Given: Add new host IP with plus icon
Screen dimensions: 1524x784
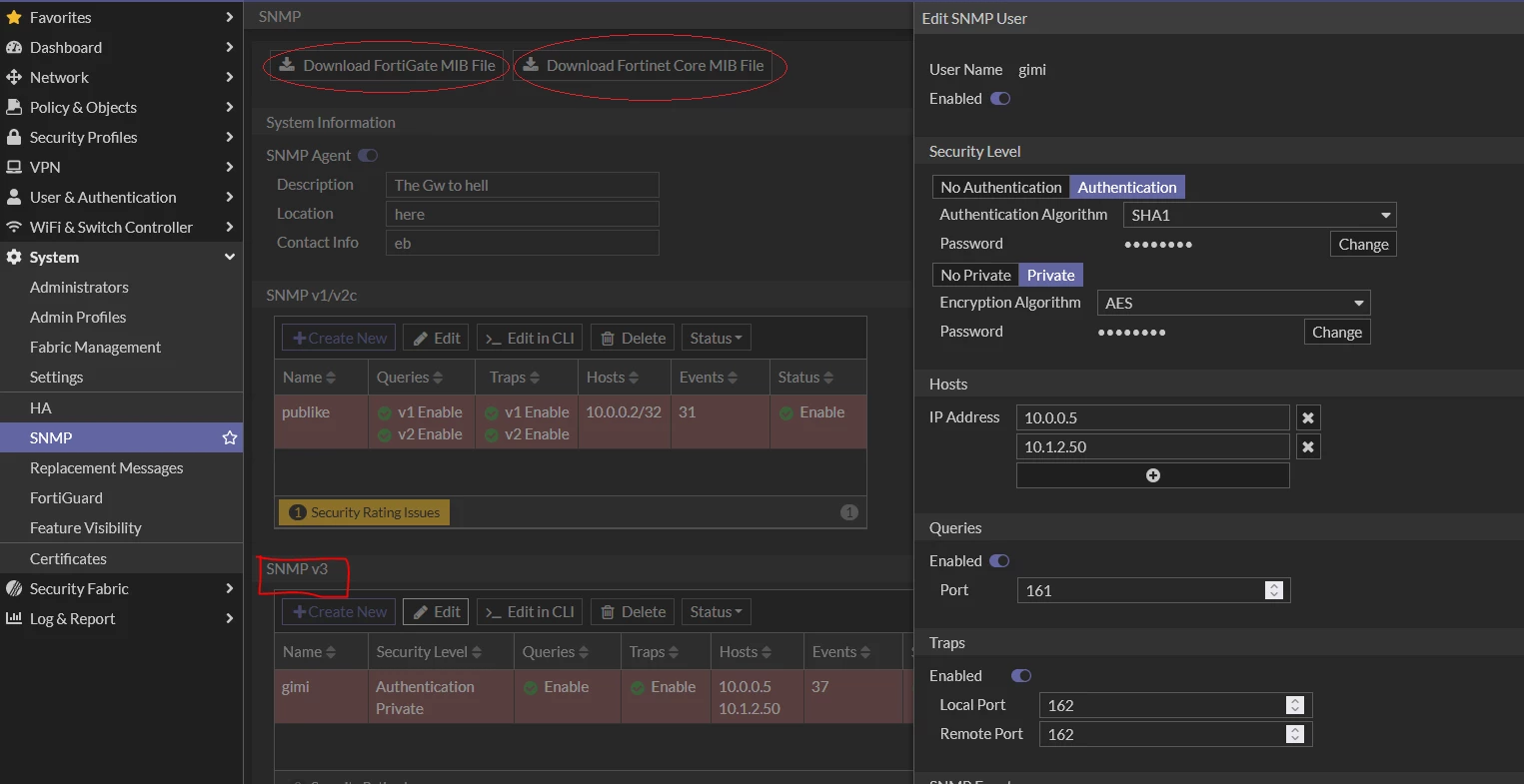Looking at the screenshot, I should [x=1152, y=475].
